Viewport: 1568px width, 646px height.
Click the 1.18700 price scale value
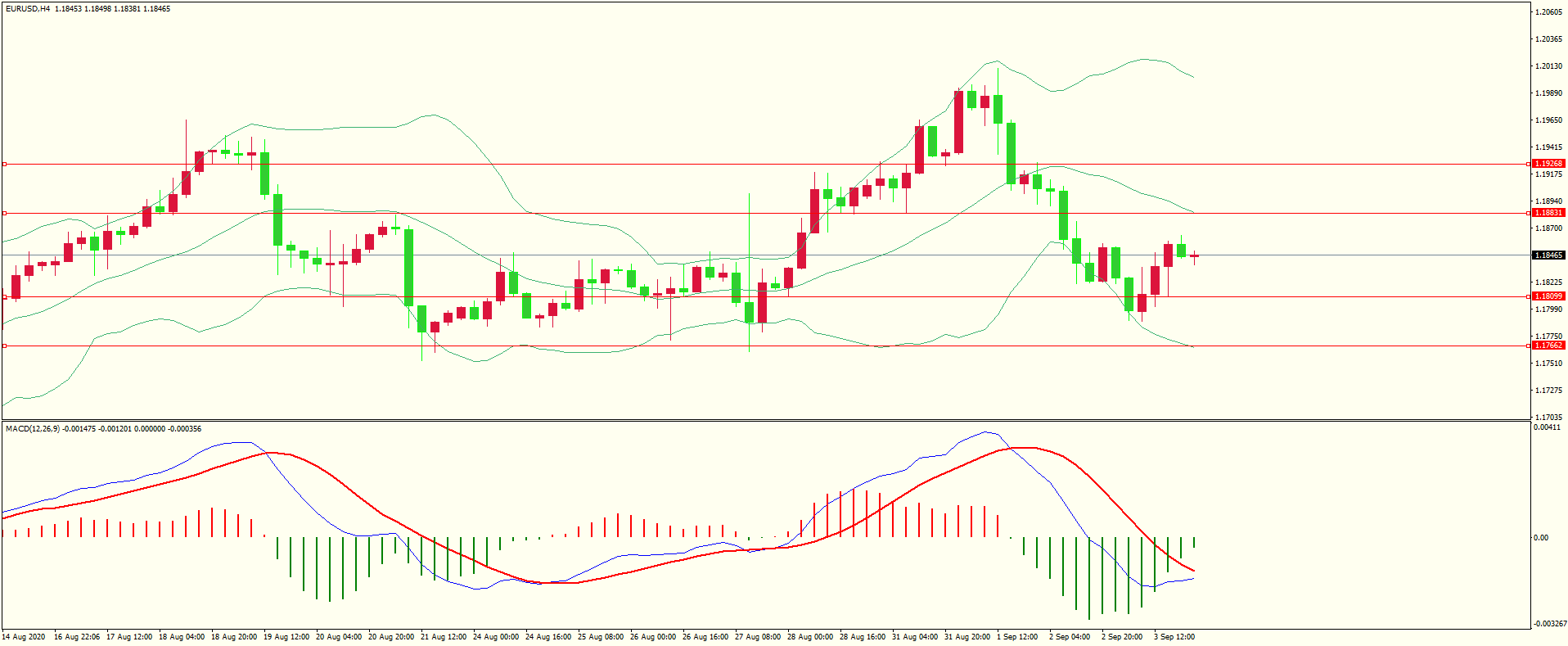tap(1548, 228)
